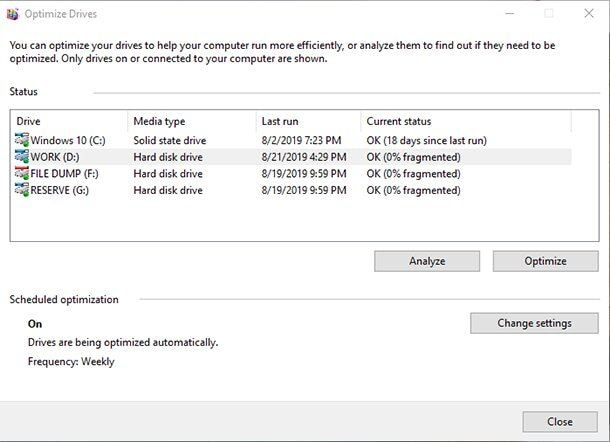
Task: Select the 18 days since last run status
Action: [426, 140]
